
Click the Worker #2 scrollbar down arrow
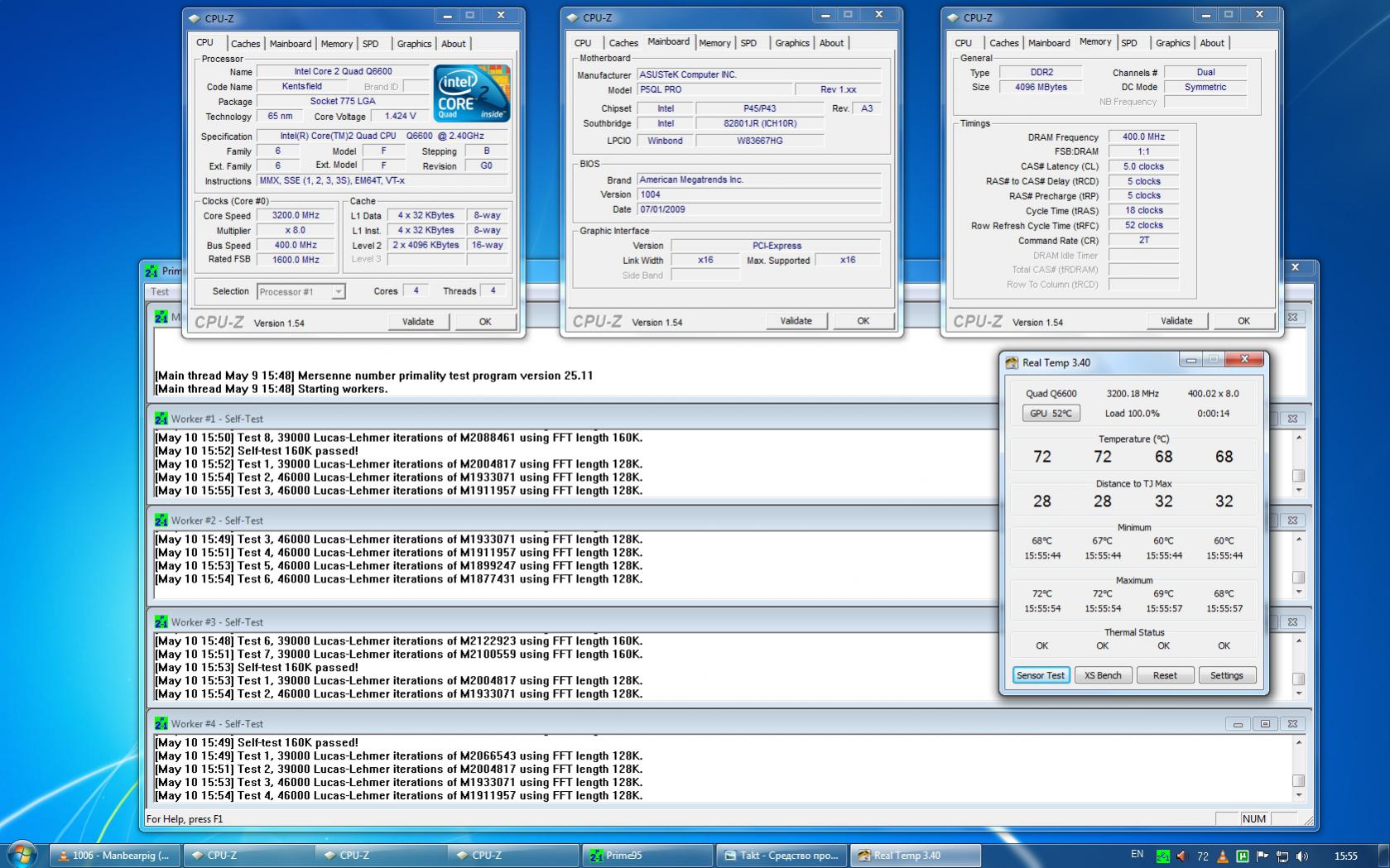1298,592
